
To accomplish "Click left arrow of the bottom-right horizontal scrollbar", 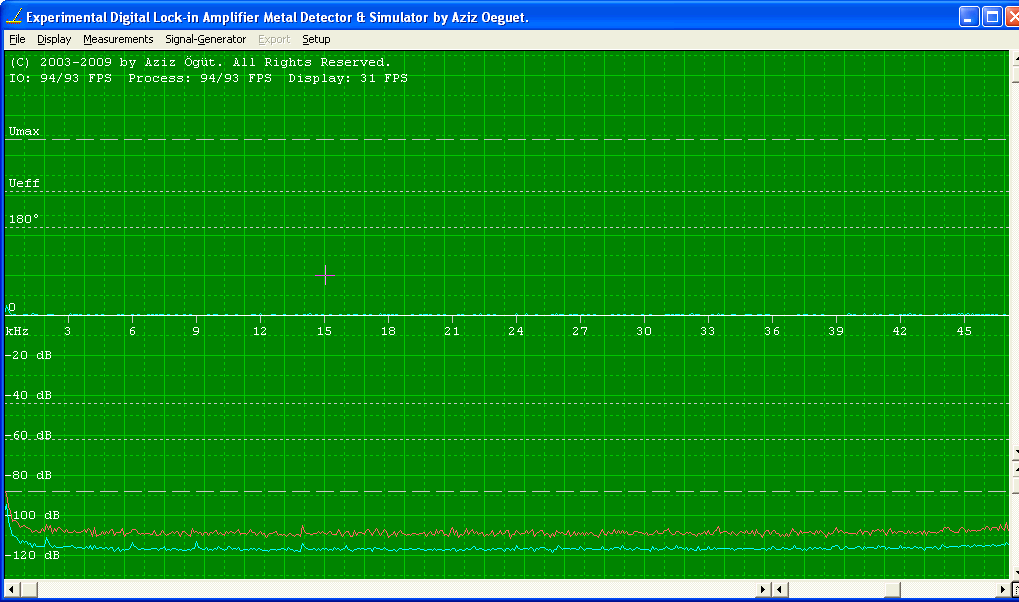I will 779,589.
